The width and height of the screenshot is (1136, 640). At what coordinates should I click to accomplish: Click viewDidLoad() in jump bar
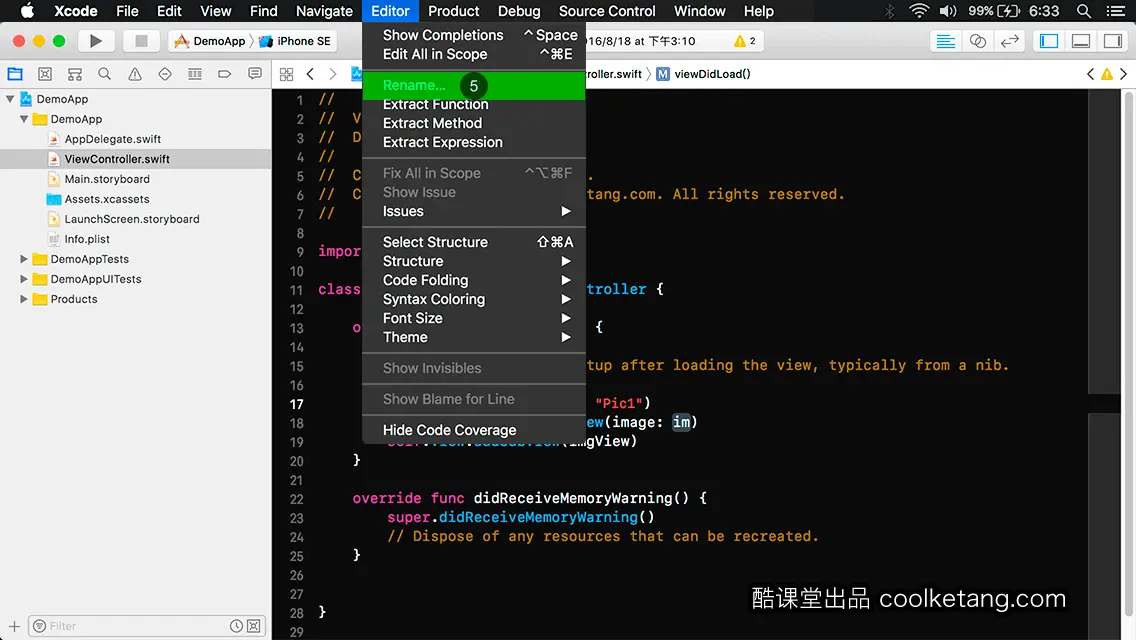click(703, 74)
